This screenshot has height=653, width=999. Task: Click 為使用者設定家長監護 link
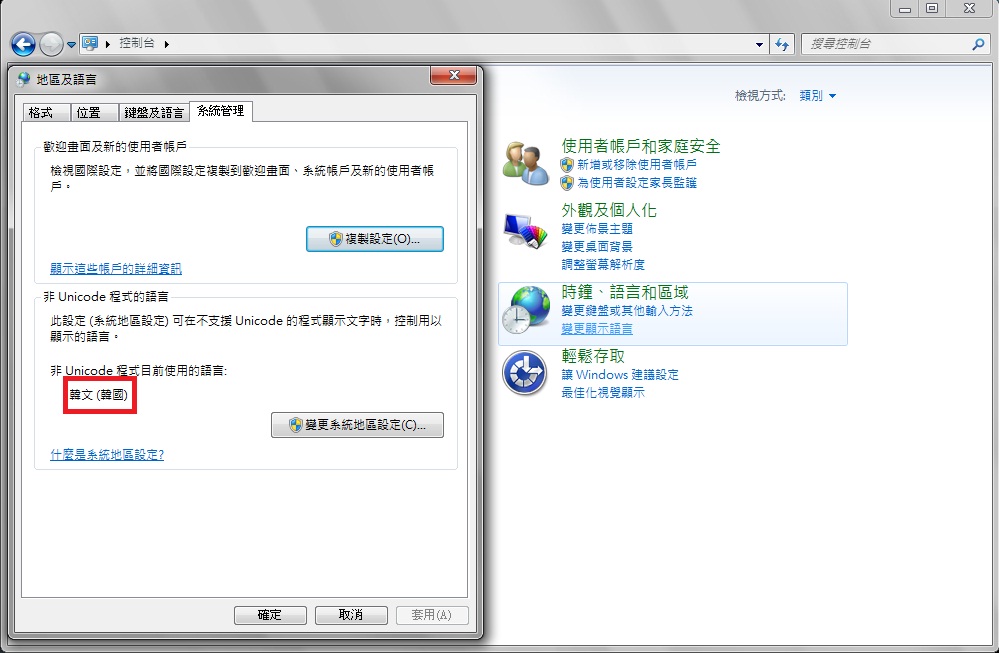pos(636,183)
